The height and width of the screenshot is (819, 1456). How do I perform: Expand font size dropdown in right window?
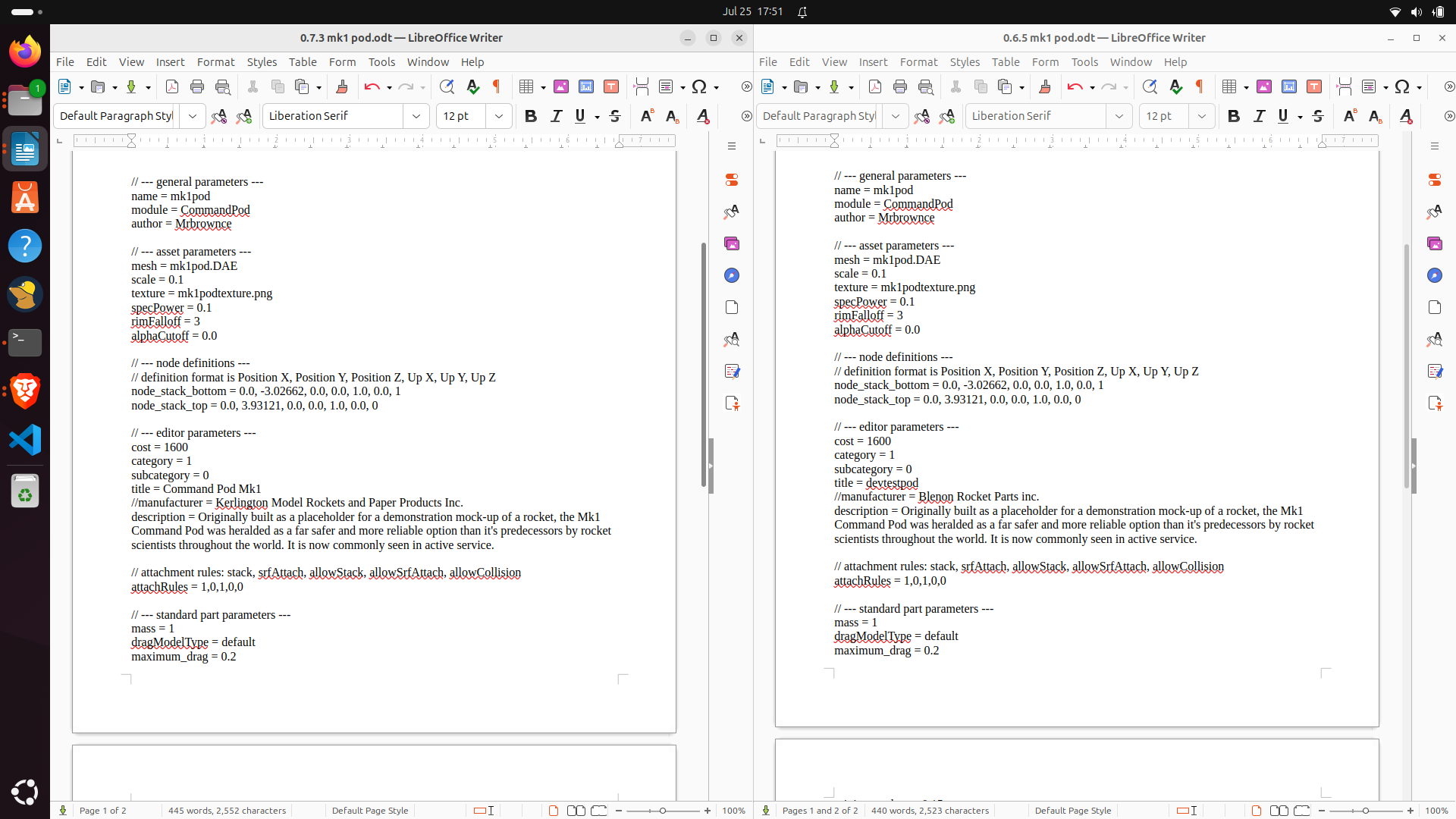coord(1202,116)
